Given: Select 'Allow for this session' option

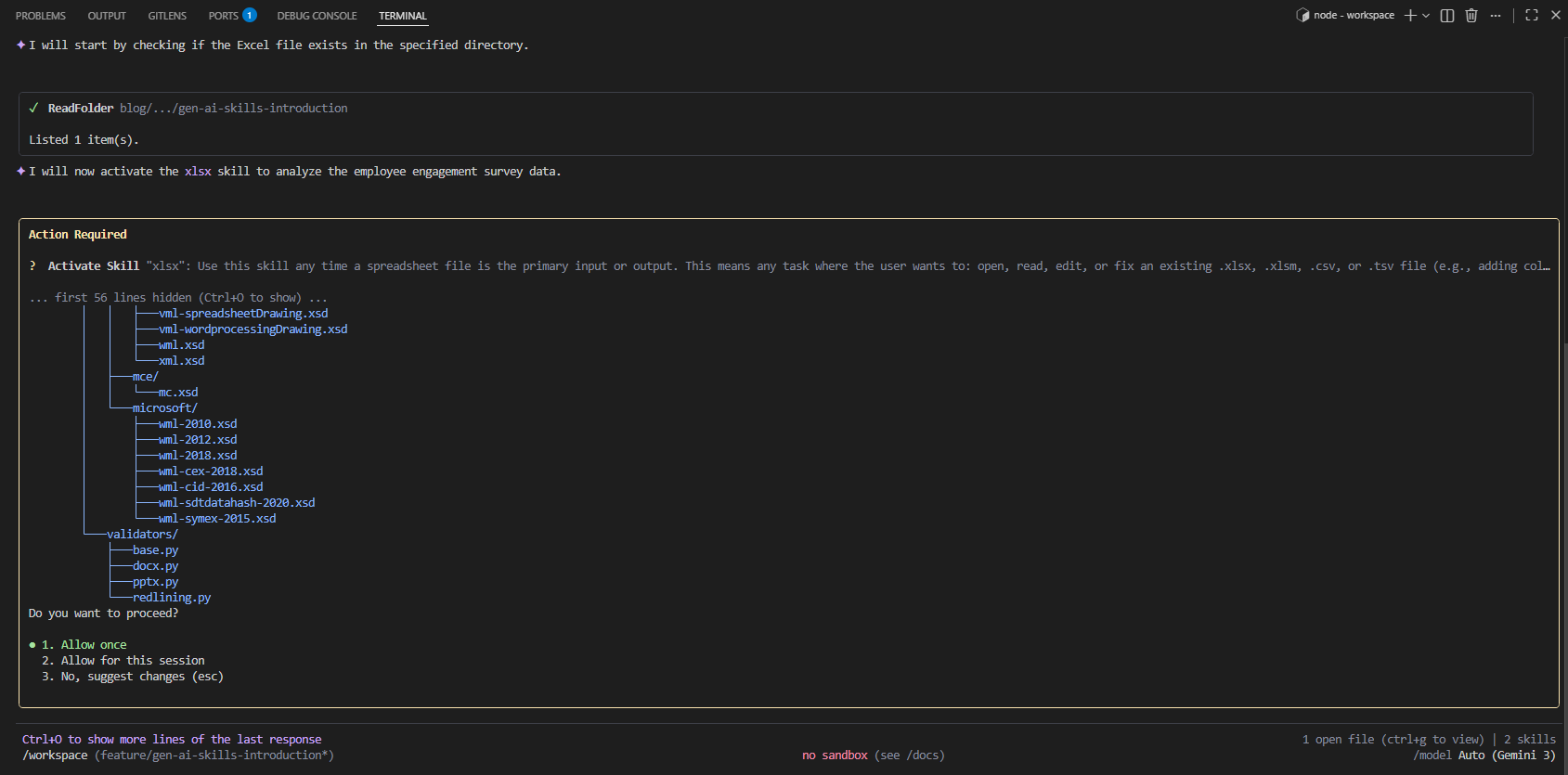Looking at the screenshot, I should click(x=133, y=661).
